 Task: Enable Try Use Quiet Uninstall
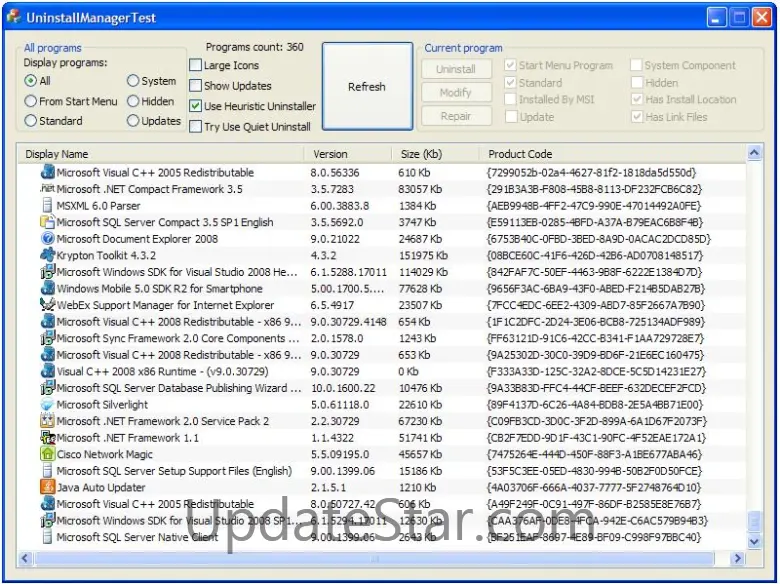point(195,126)
